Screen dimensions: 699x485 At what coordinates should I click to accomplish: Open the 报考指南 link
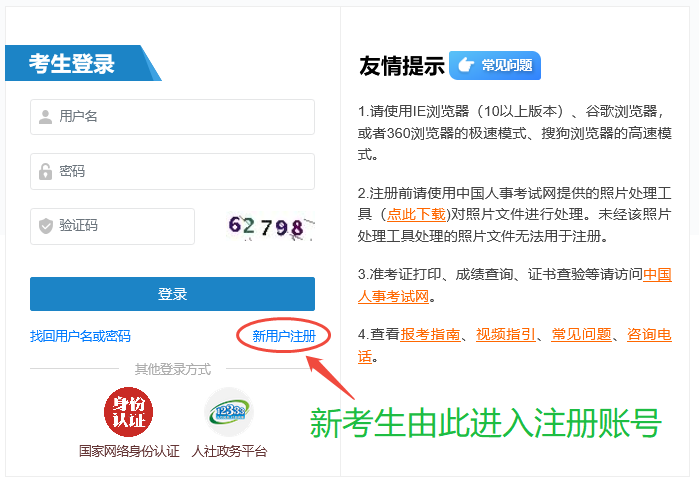430,334
